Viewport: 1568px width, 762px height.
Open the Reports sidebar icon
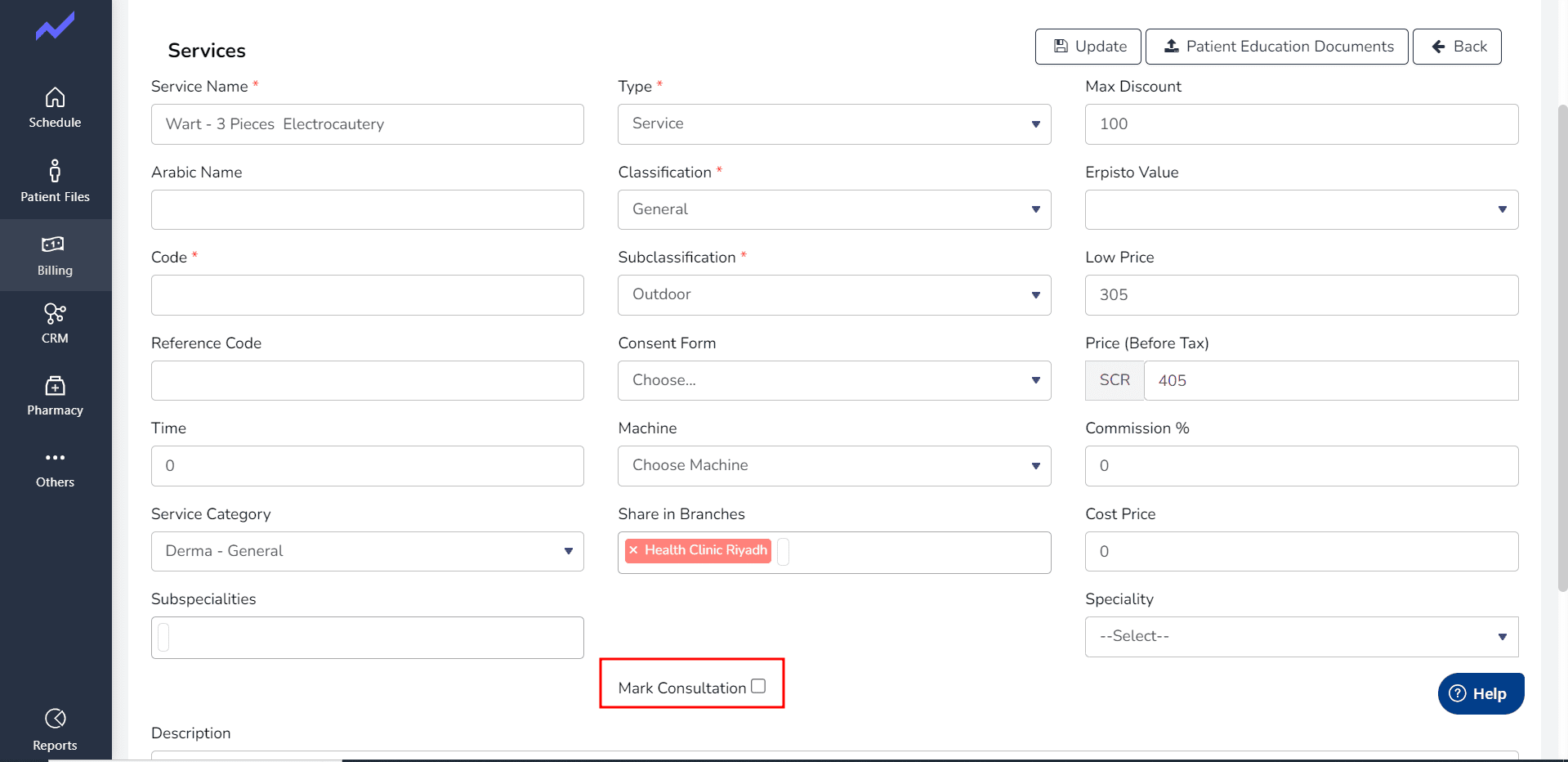(55, 719)
